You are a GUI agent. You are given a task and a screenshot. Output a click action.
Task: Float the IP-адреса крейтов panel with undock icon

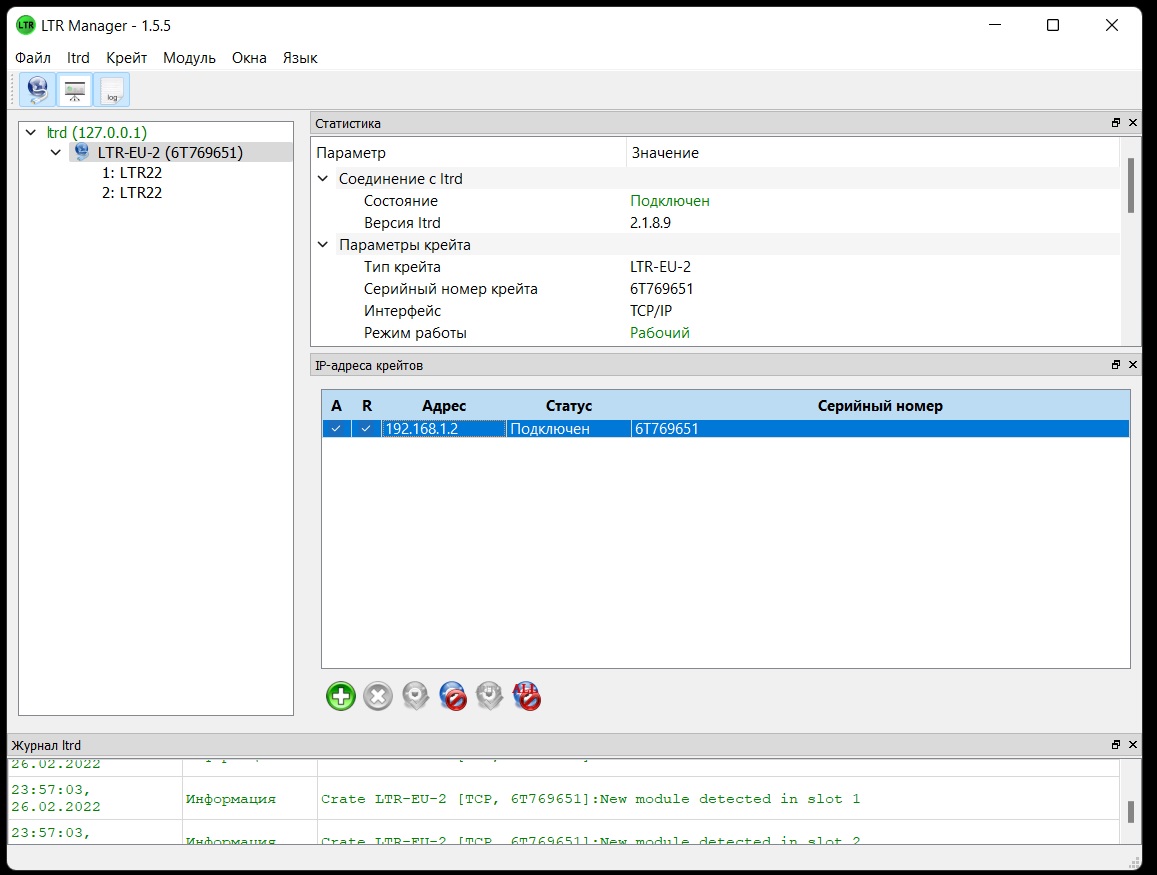tap(1116, 364)
